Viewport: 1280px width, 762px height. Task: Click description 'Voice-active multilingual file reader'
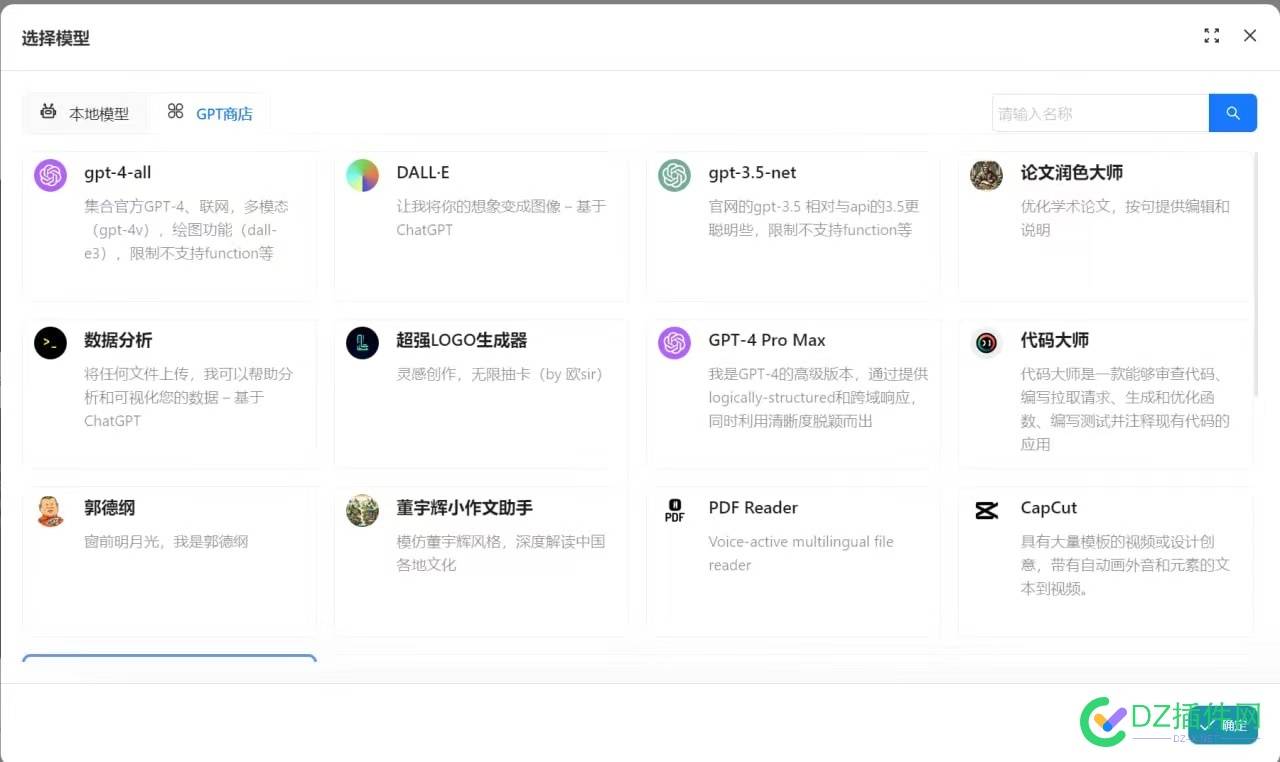pos(801,553)
